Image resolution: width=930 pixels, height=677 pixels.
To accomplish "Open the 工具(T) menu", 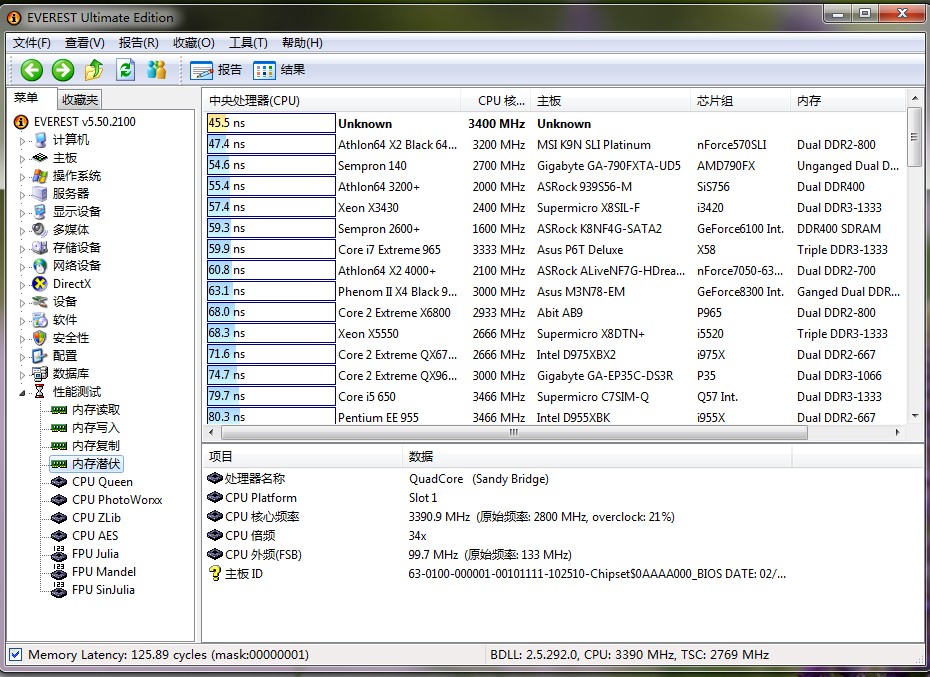I will click(248, 43).
